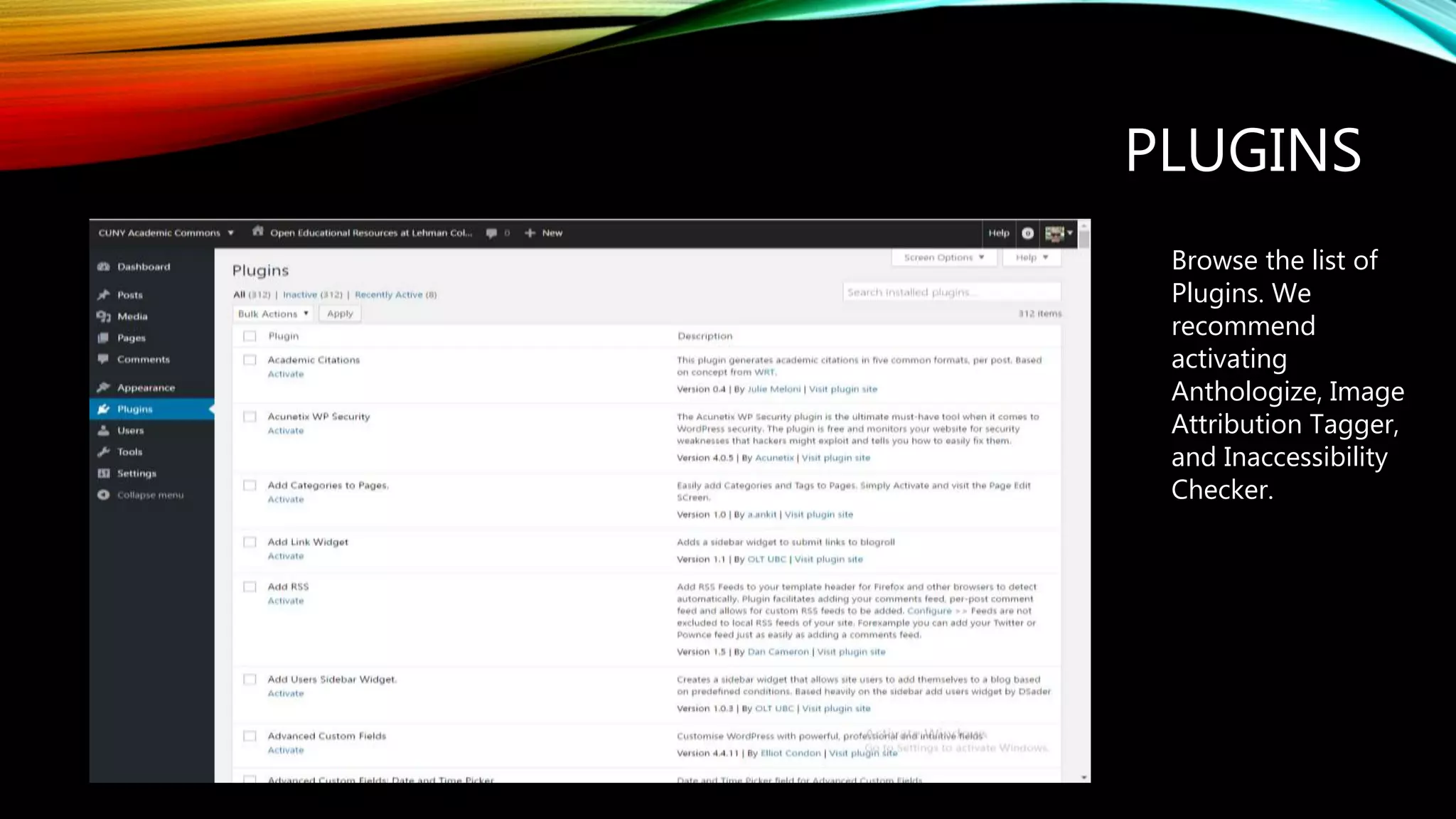Click the Settings sliders icon
The width and height of the screenshot is (1456, 819).
[x=104, y=473]
